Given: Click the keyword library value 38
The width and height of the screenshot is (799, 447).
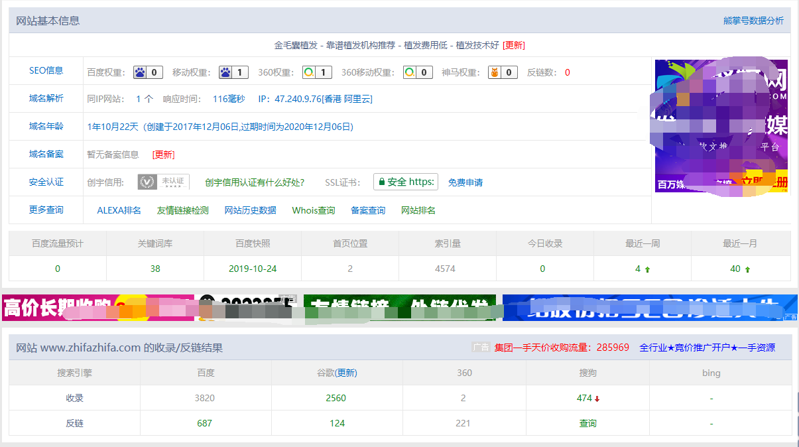Looking at the screenshot, I should pyautogui.click(x=155, y=269).
